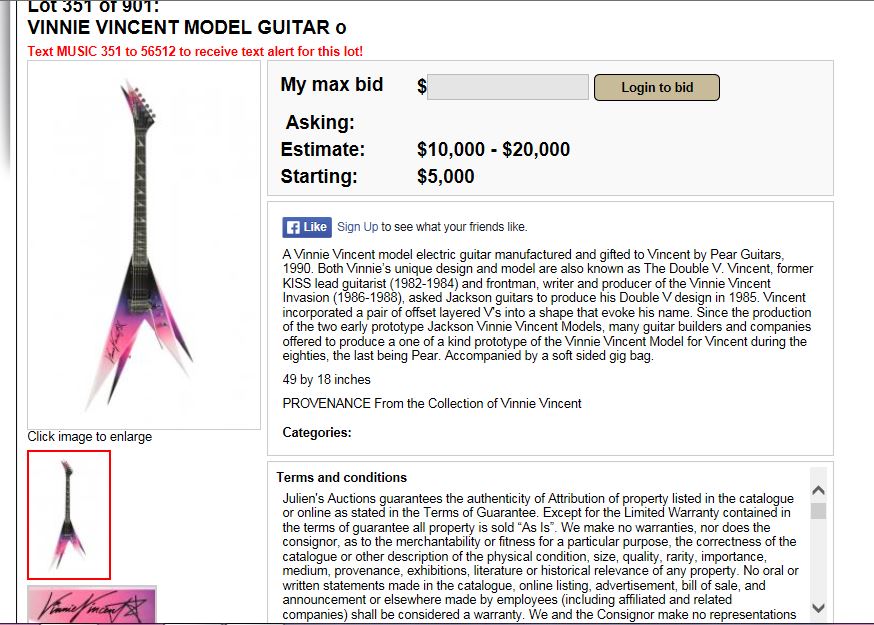Click the red Text MUSIC alert line

195,51
